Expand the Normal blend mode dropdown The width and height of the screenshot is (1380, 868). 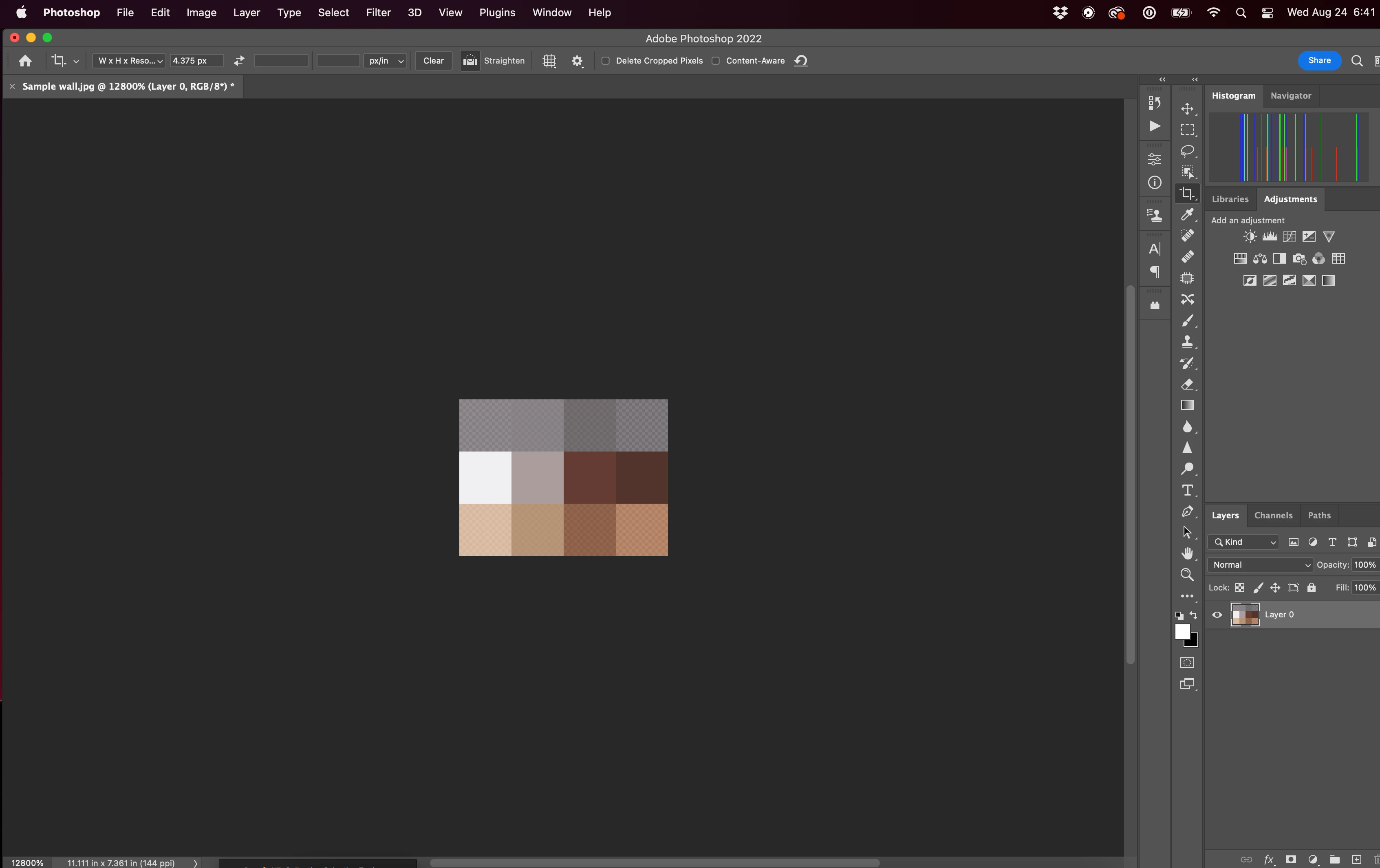click(x=1260, y=565)
